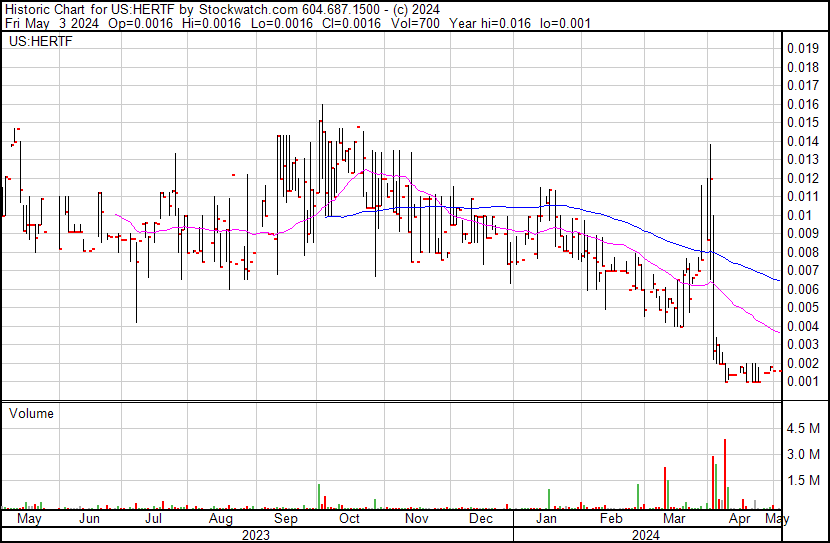
Task: Click the 2024 year label under the axis
Action: click(646, 535)
